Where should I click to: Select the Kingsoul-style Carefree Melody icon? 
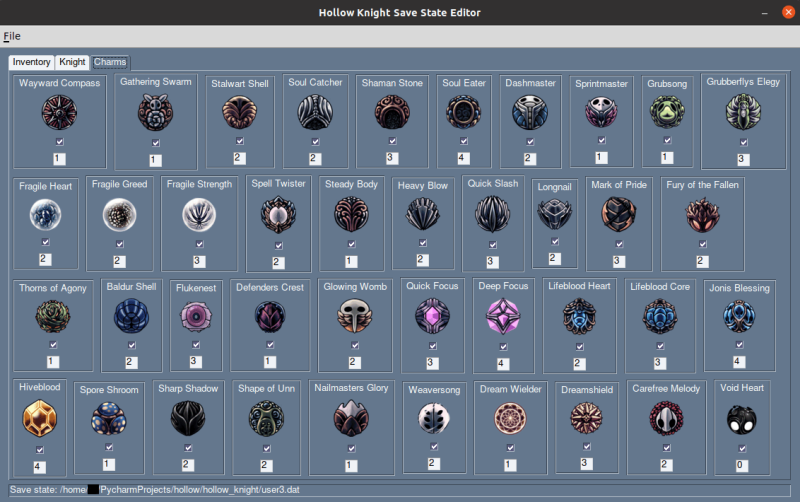[666, 418]
